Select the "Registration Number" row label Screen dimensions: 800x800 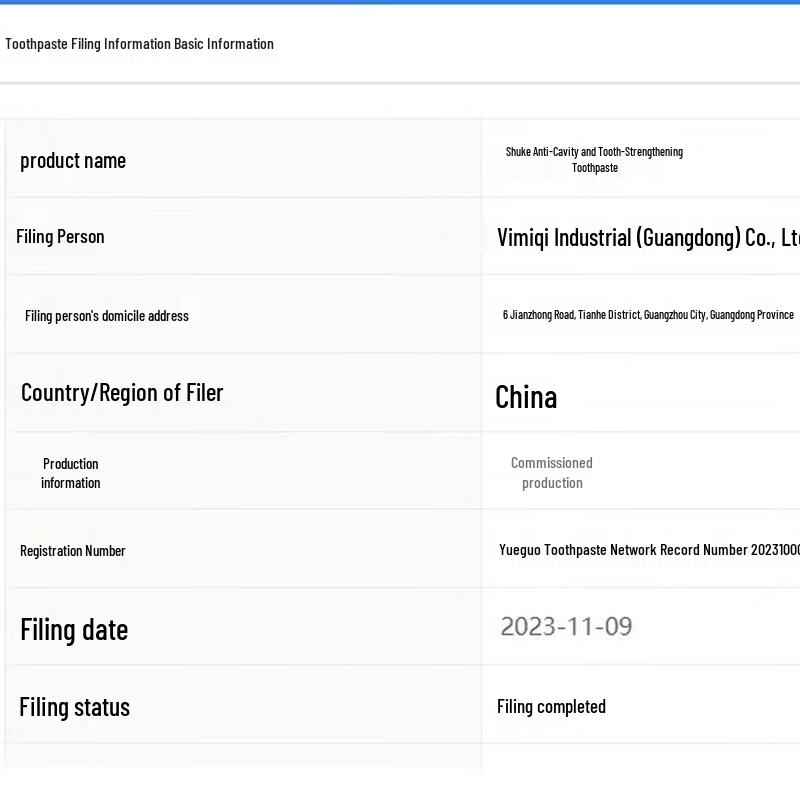73,551
